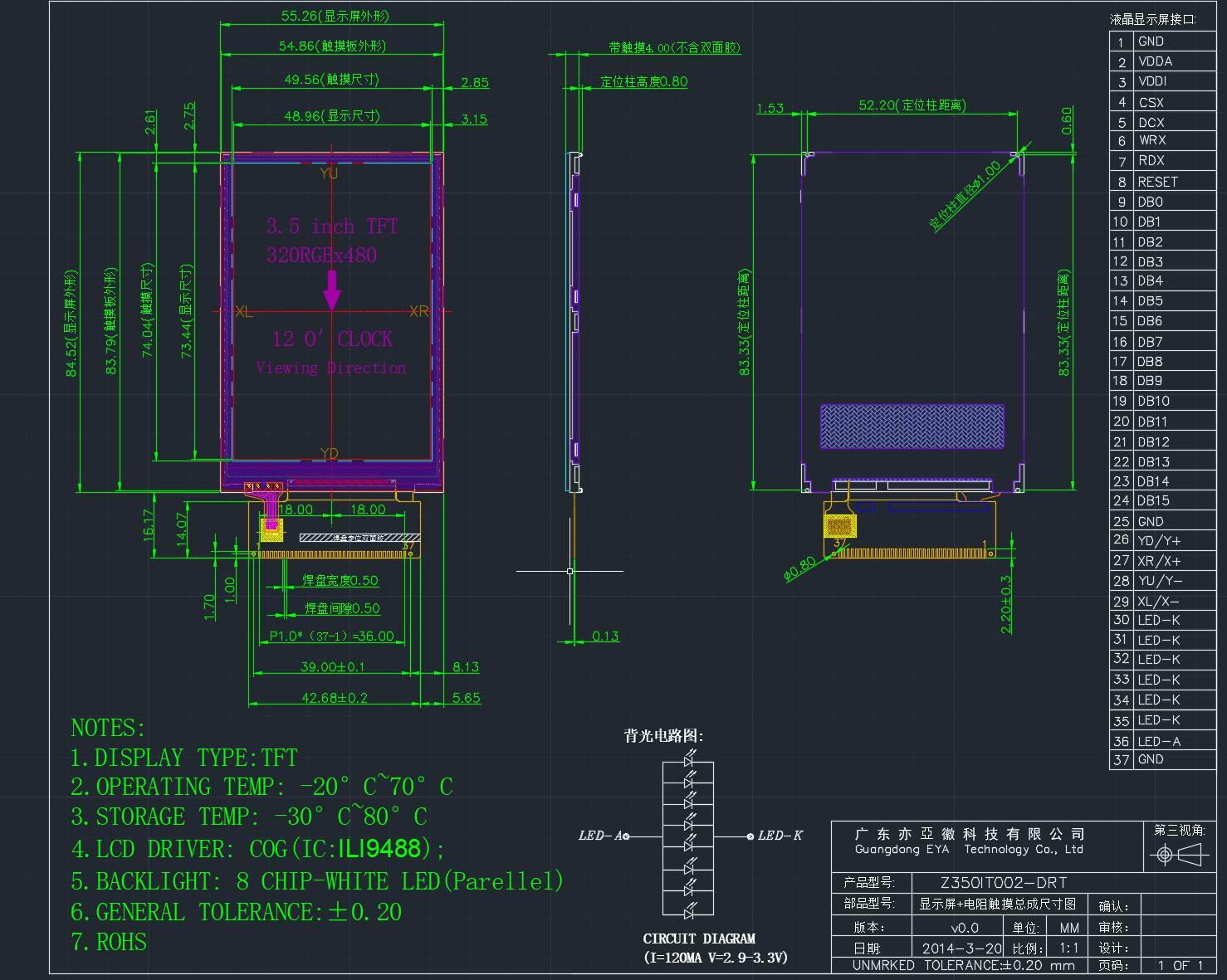Click the '52.20(定位柱距离)' dimension

point(912,105)
